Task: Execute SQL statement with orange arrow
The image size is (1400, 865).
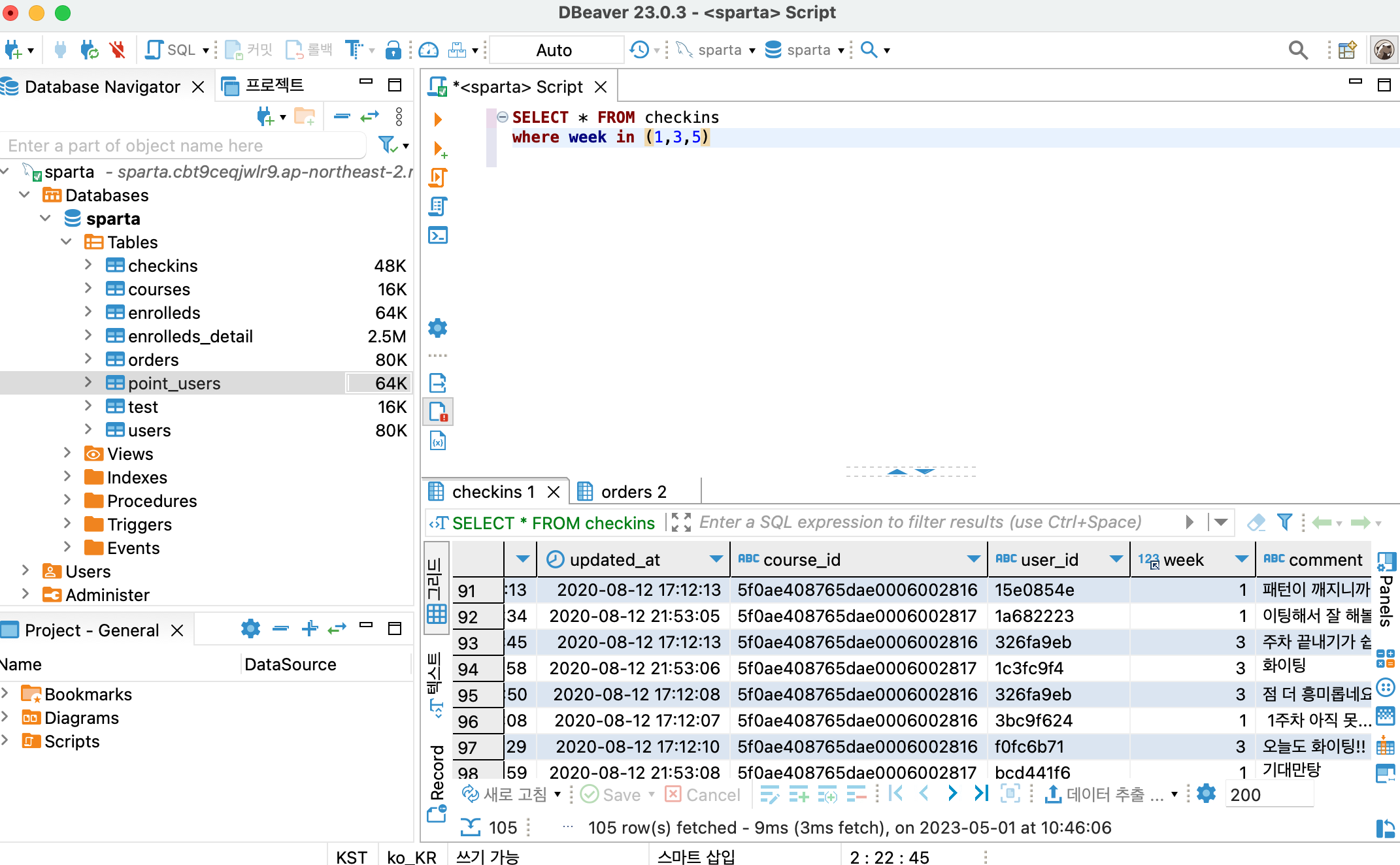Action: tap(438, 119)
